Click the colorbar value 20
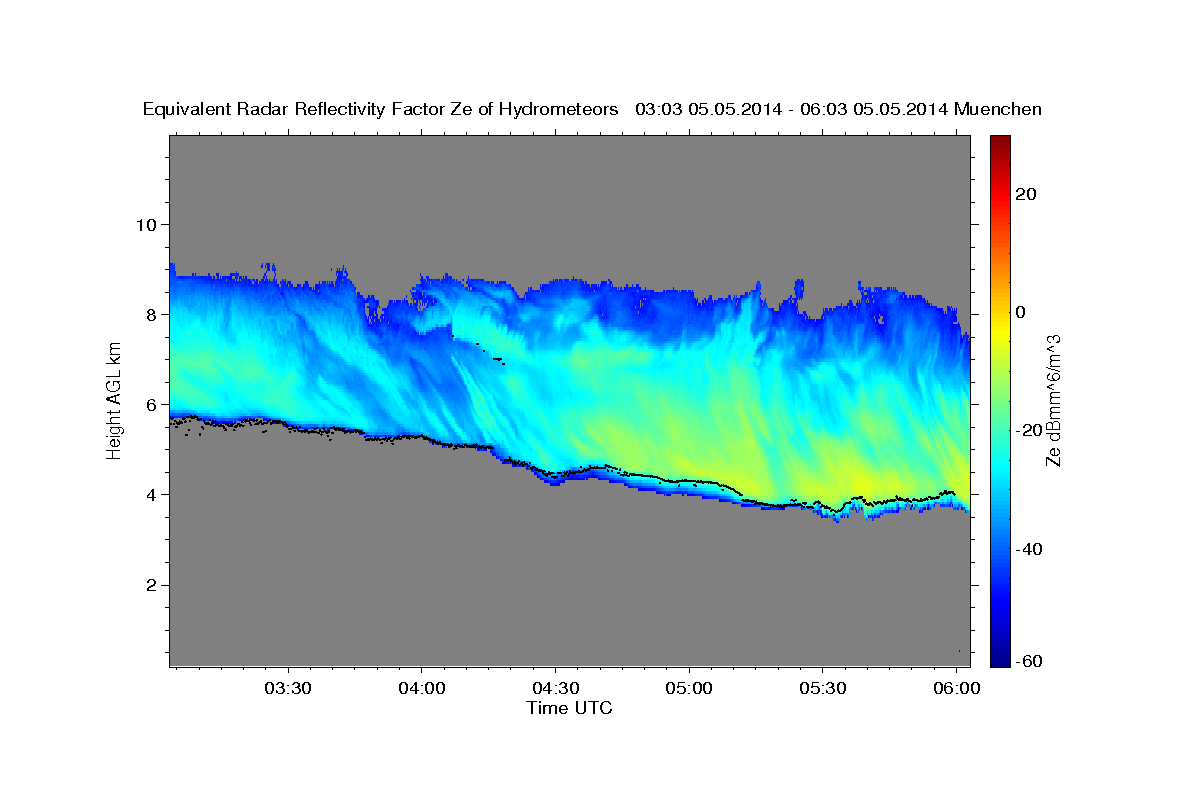This screenshot has height=800, width=1200. [x=1025, y=194]
